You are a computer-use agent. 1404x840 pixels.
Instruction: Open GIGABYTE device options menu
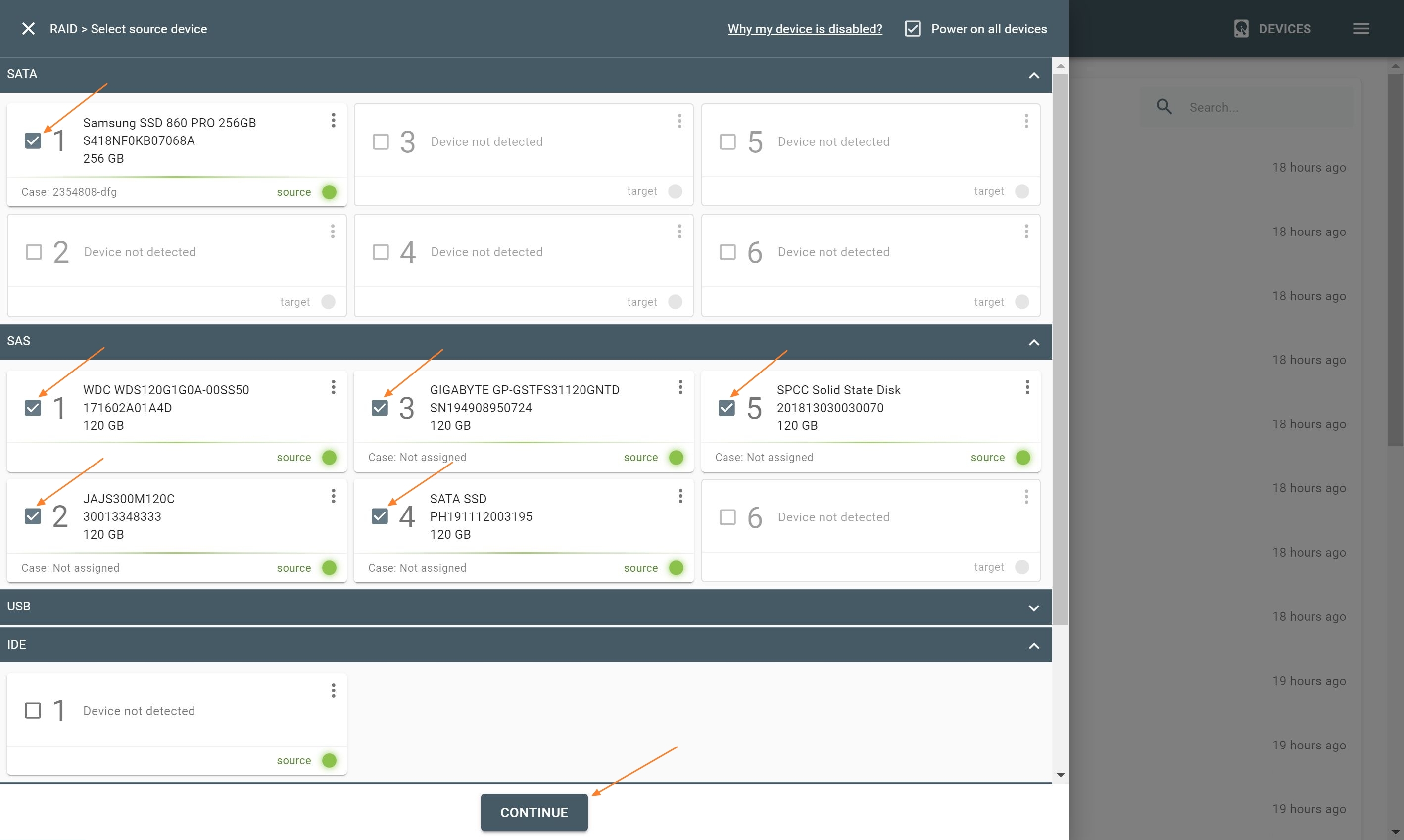[x=680, y=386]
